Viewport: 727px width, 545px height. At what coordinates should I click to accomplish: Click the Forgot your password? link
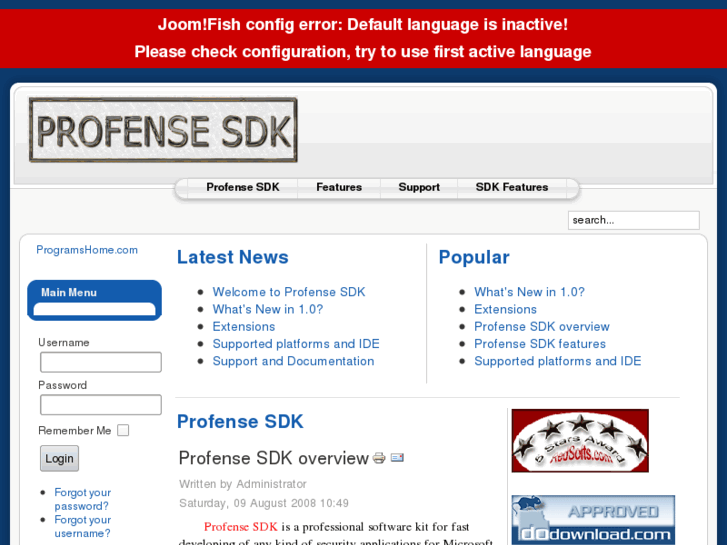[x=83, y=499]
